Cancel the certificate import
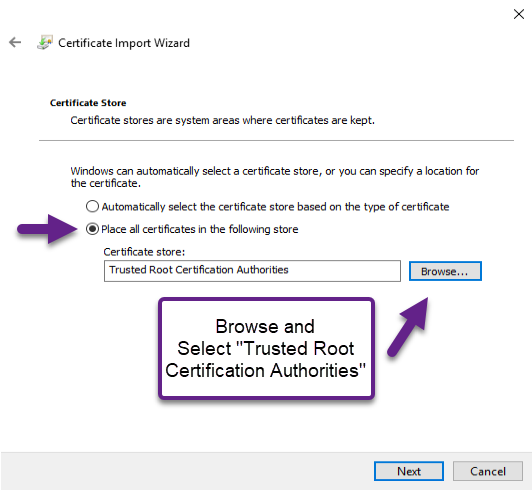This screenshot has width=532, height=490. tap(488, 471)
